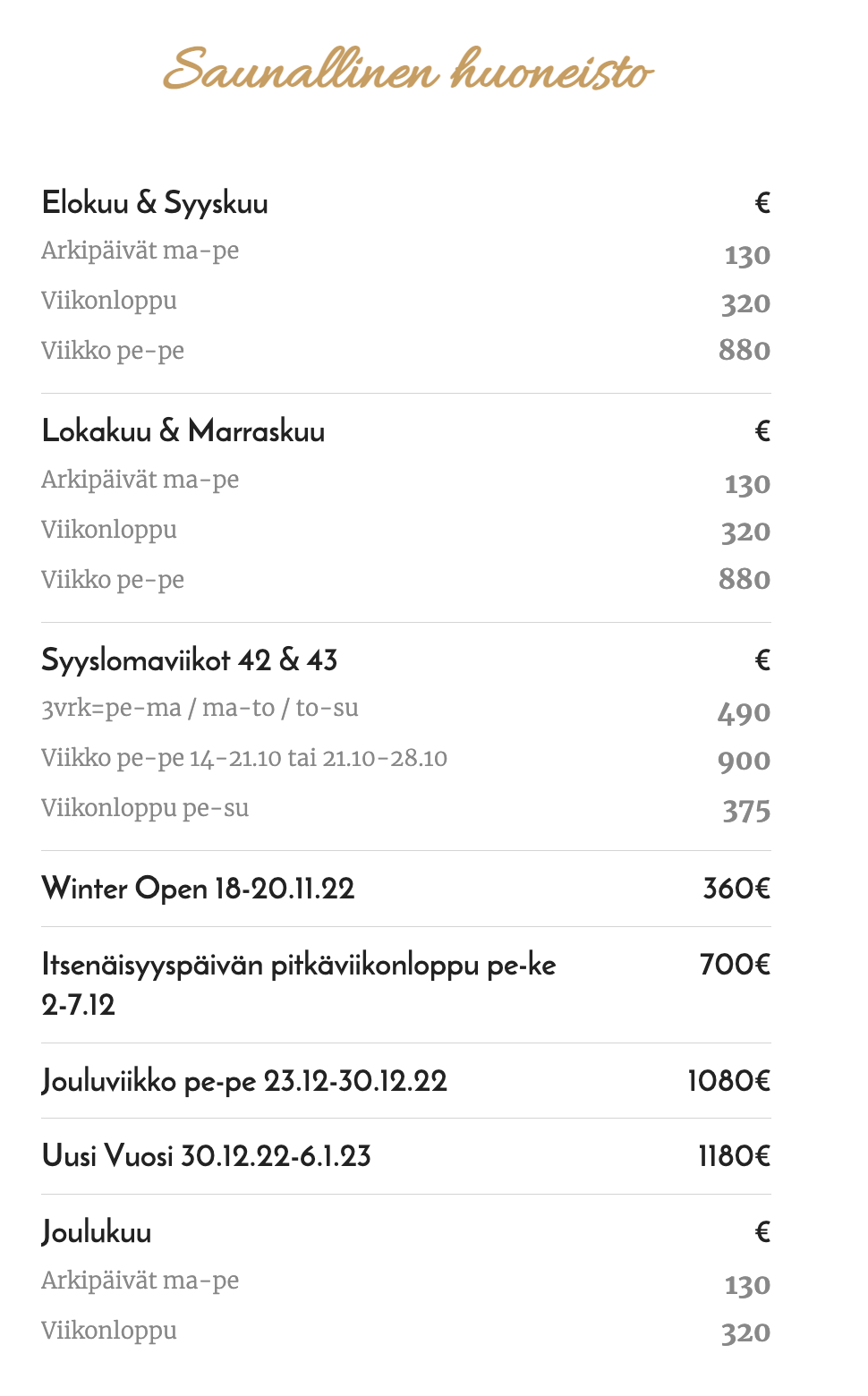Click the "Joulukuu" section heading
868x1396 pixels.
point(97,1232)
